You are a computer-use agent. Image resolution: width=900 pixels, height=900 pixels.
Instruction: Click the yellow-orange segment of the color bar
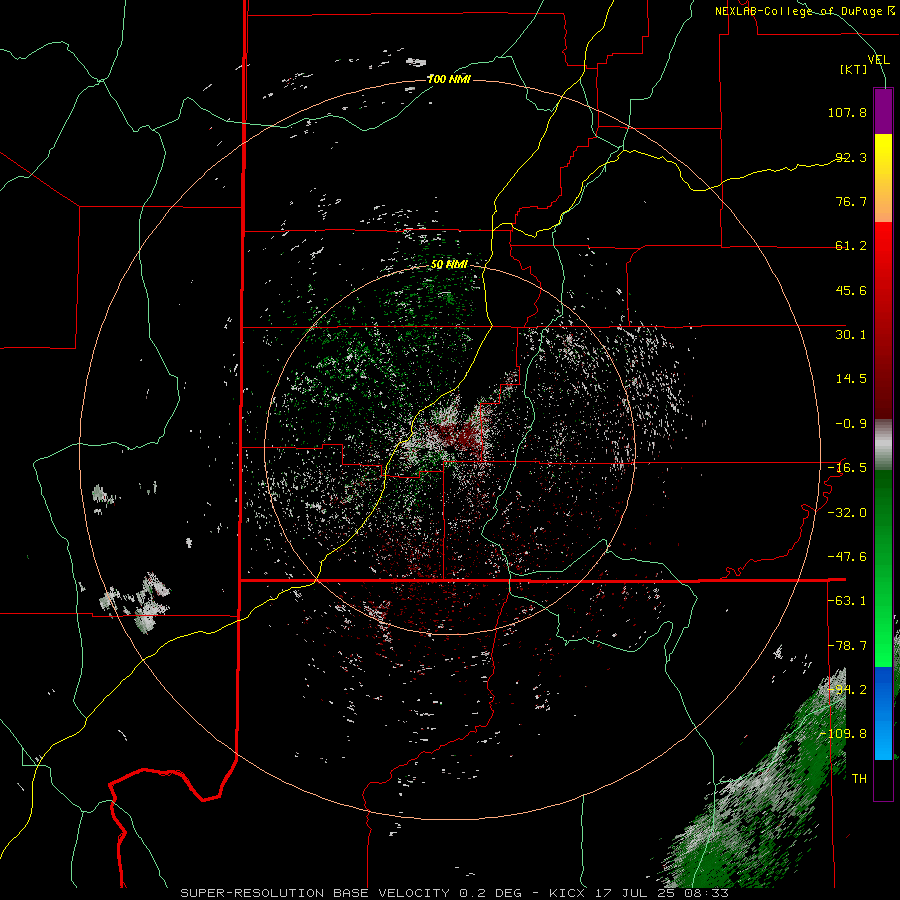(883, 178)
